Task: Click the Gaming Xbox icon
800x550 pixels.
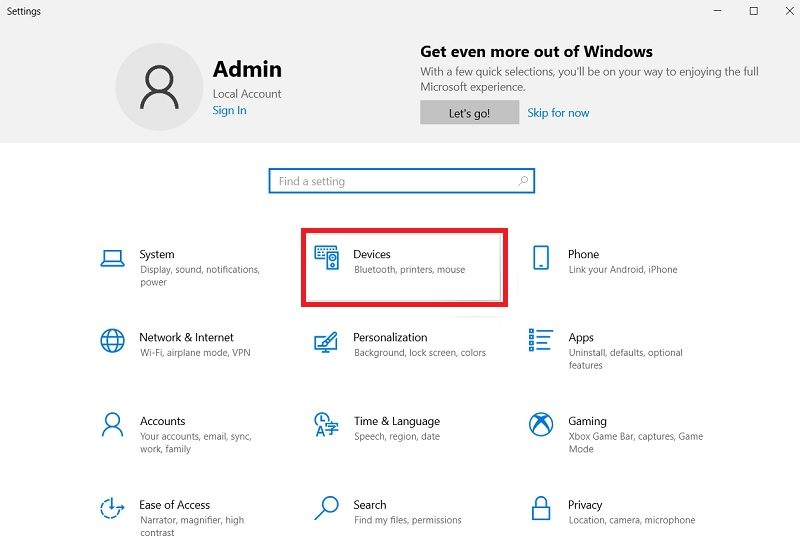Action: pos(541,424)
